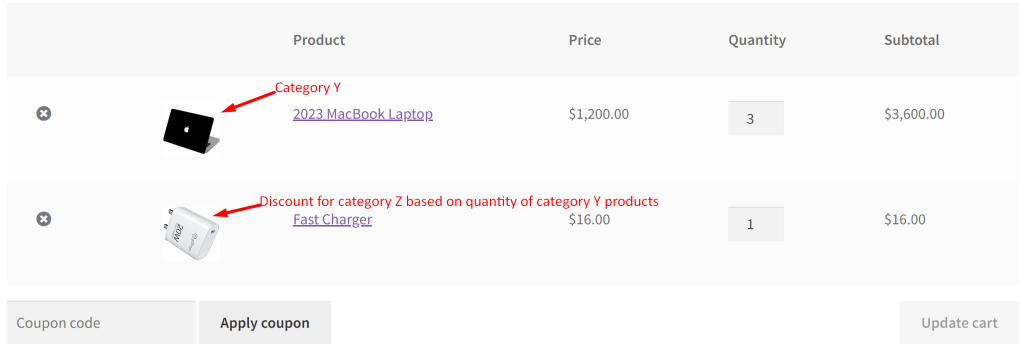The height and width of the screenshot is (364, 1024).
Task: Click the red Category Y annotation label
Action: click(308, 88)
